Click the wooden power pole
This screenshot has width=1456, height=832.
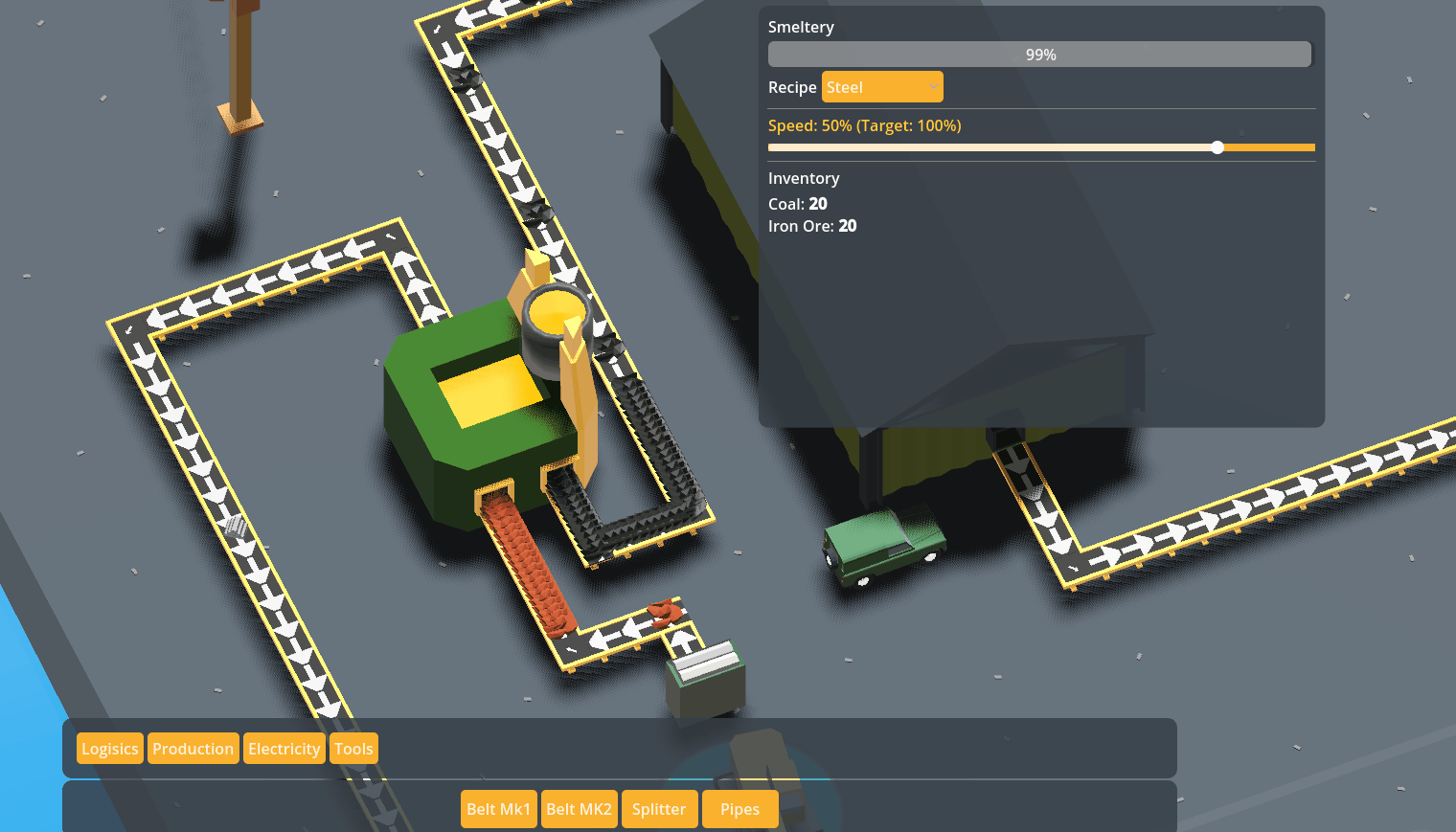240,67
